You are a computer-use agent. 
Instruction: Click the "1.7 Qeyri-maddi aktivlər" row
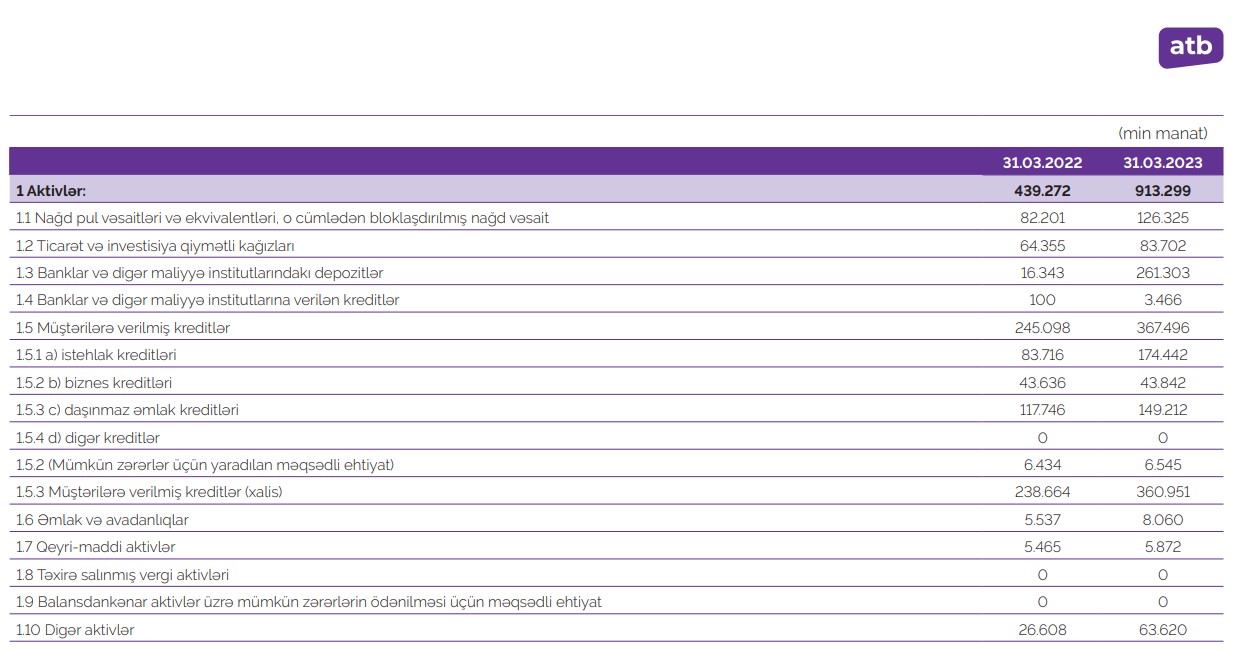[96, 548]
